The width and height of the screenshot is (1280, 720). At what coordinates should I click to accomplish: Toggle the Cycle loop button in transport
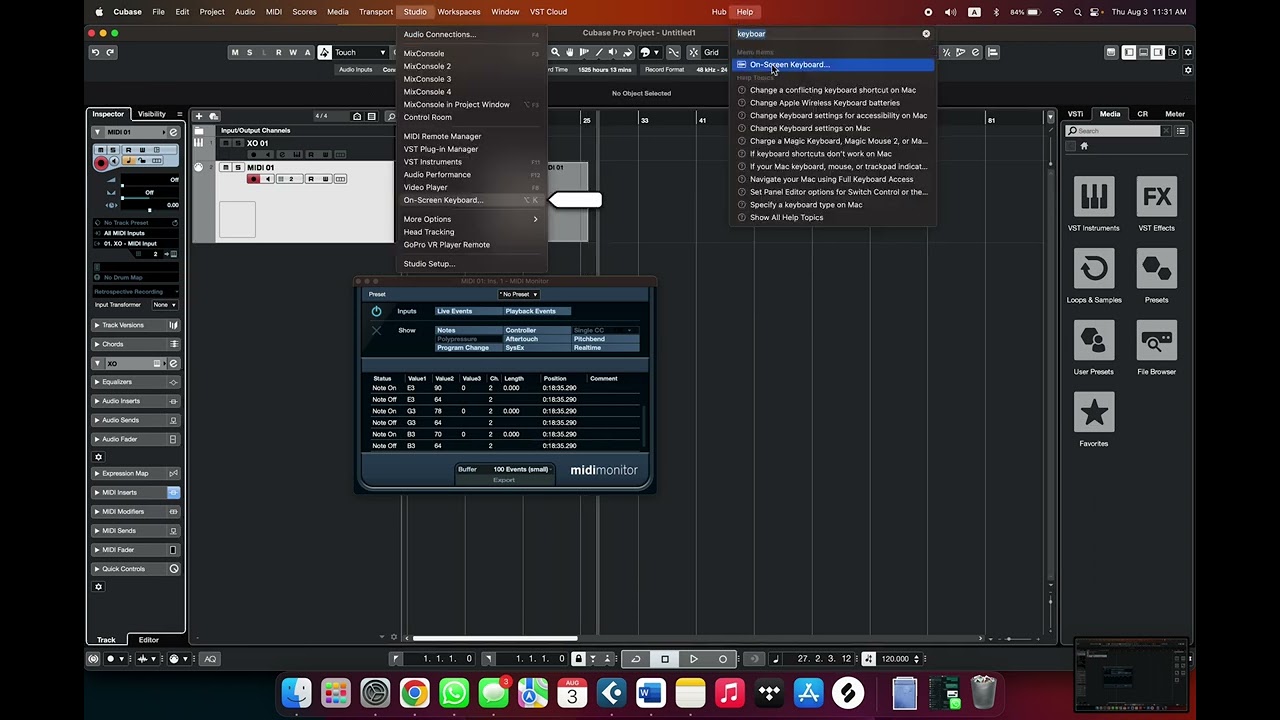[x=635, y=659]
